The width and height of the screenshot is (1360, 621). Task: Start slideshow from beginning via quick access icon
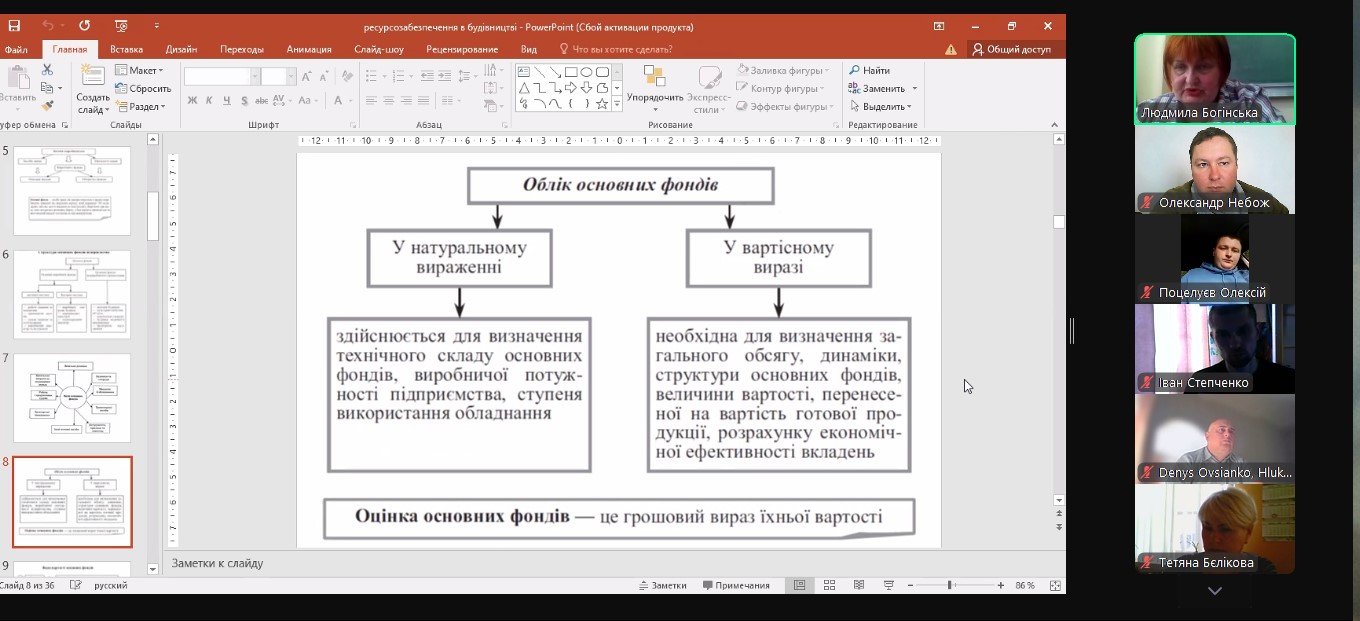121,26
